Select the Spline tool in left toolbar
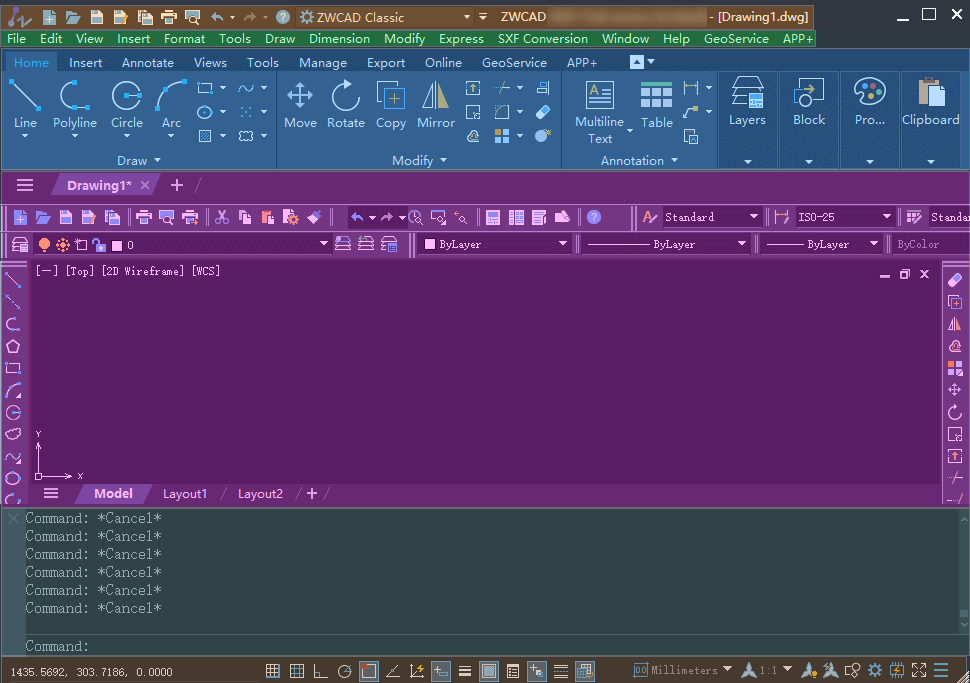The image size is (970, 683). [x=13, y=457]
